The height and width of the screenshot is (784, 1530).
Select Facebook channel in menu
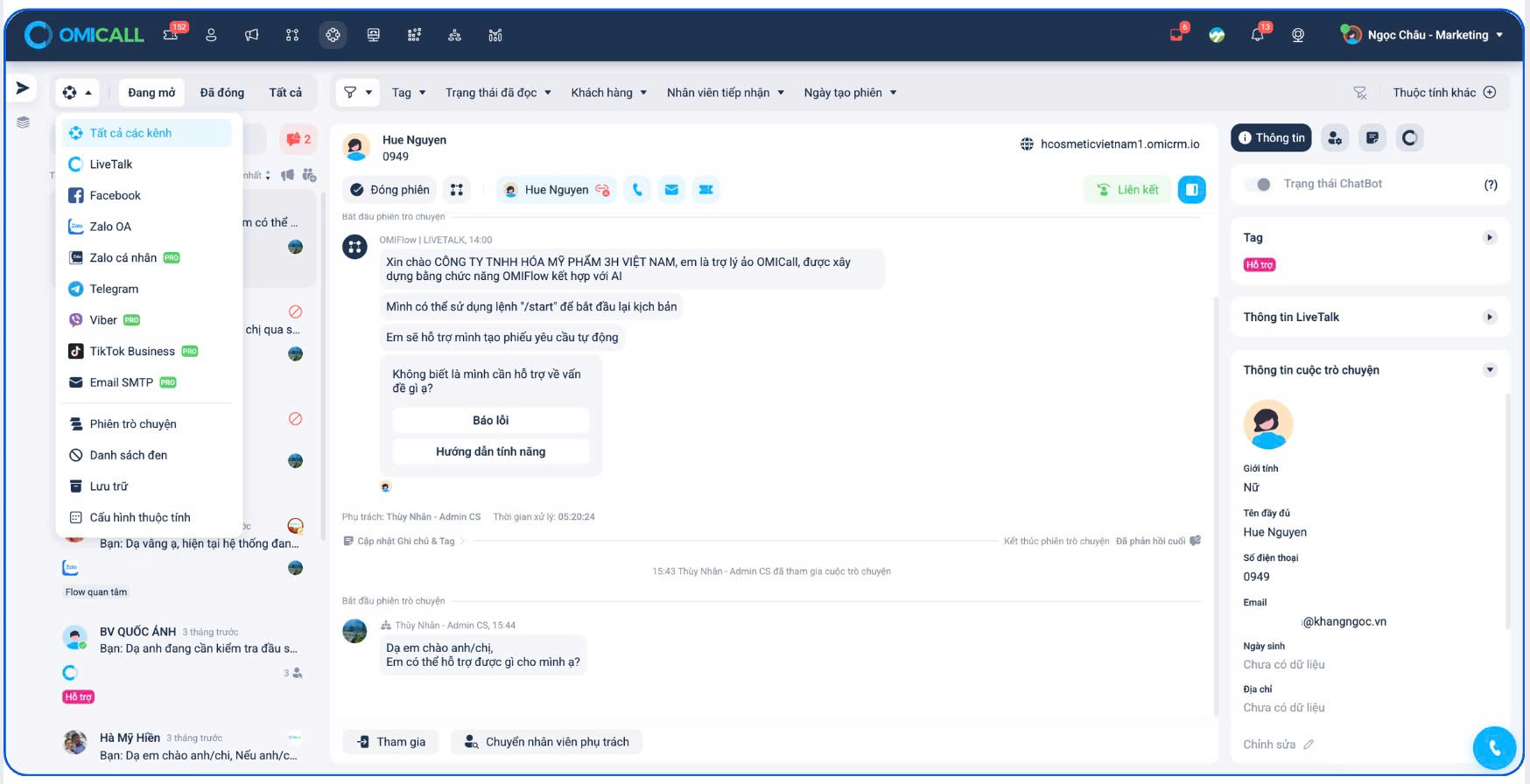(145, 196)
